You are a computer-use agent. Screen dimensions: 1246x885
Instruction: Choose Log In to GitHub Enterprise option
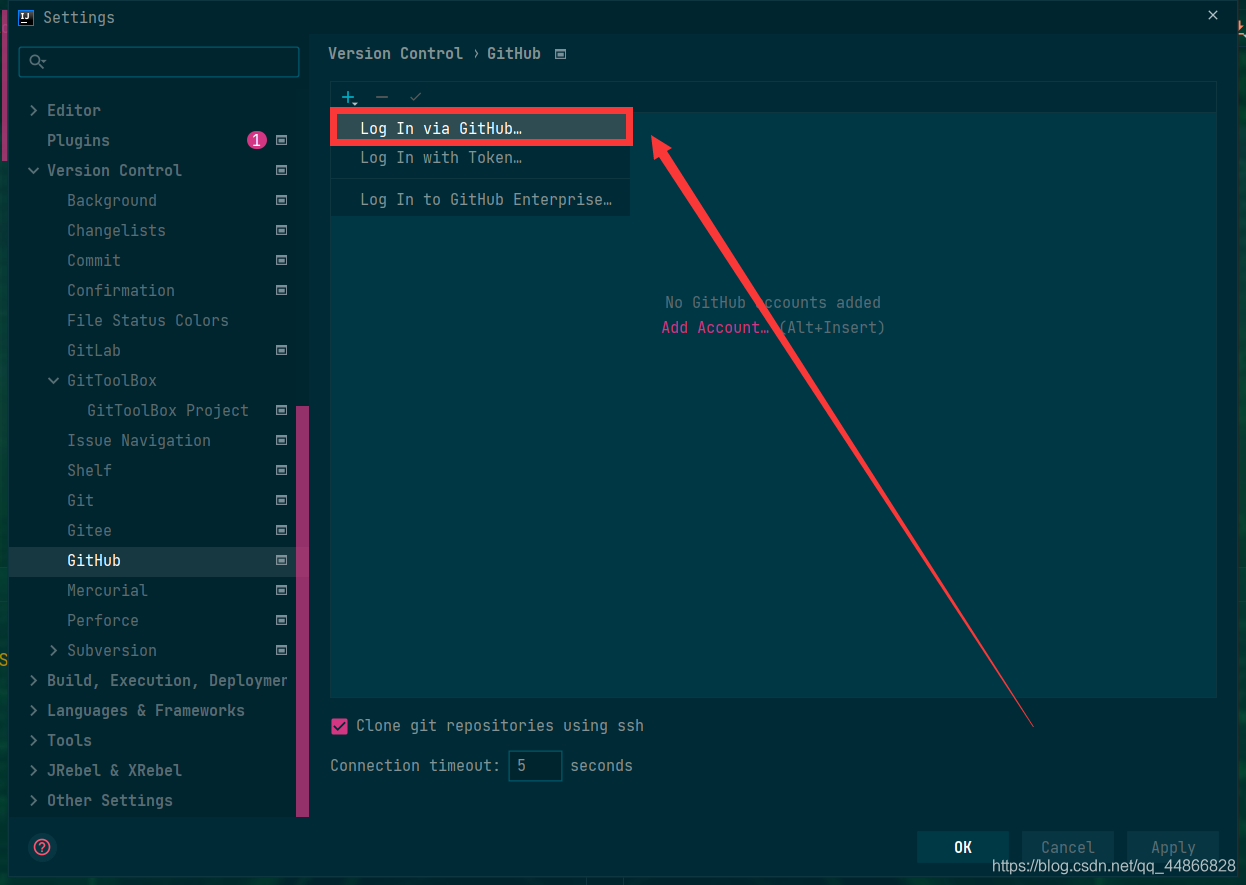pyautogui.click(x=480, y=200)
